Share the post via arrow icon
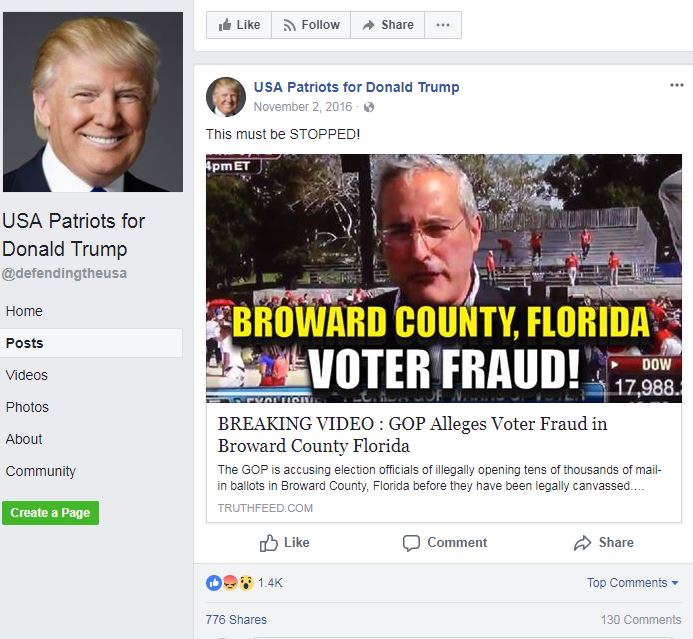Image resolution: width=693 pixels, height=639 pixels. tap(582, 543)
